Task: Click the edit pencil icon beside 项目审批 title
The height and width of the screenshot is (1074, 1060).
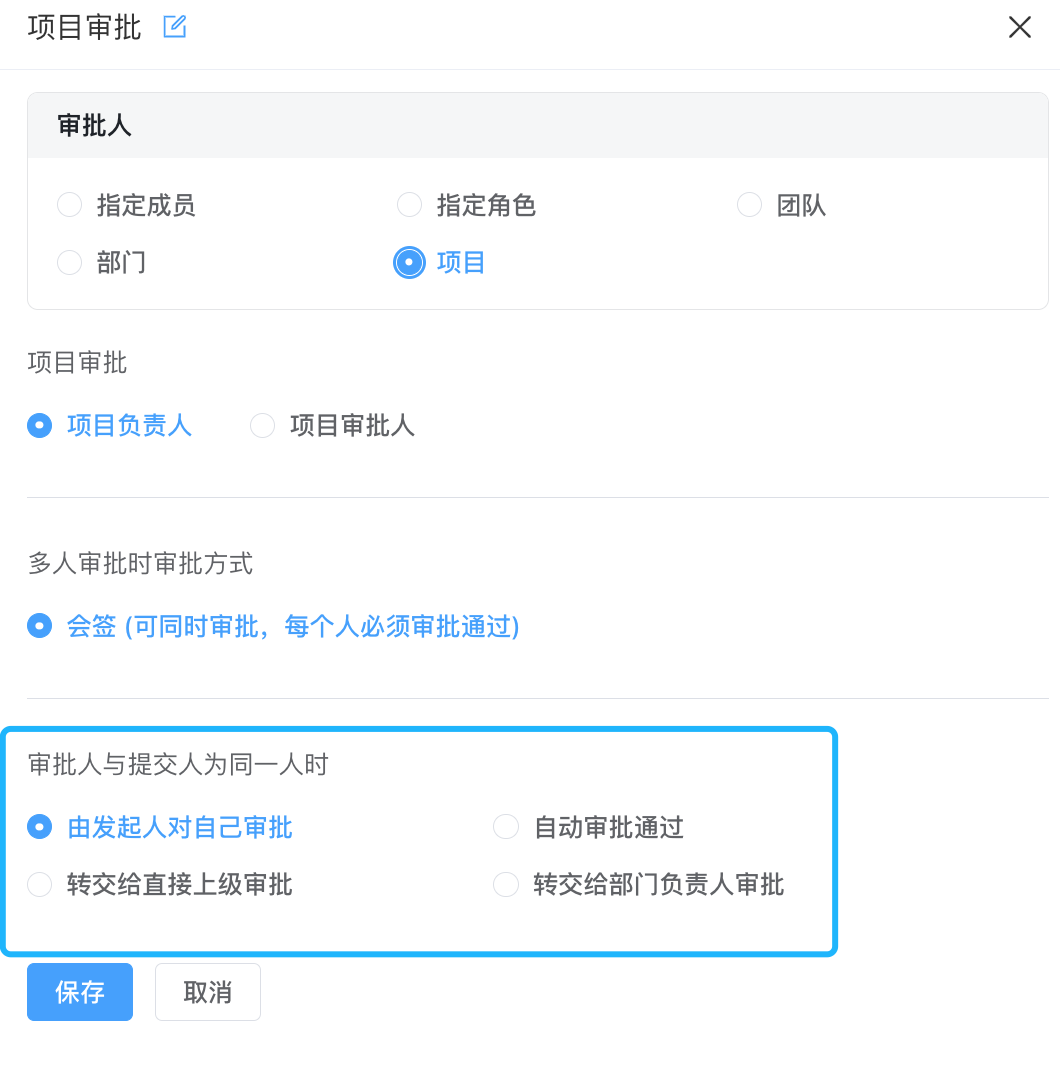Action: [175, 27]
